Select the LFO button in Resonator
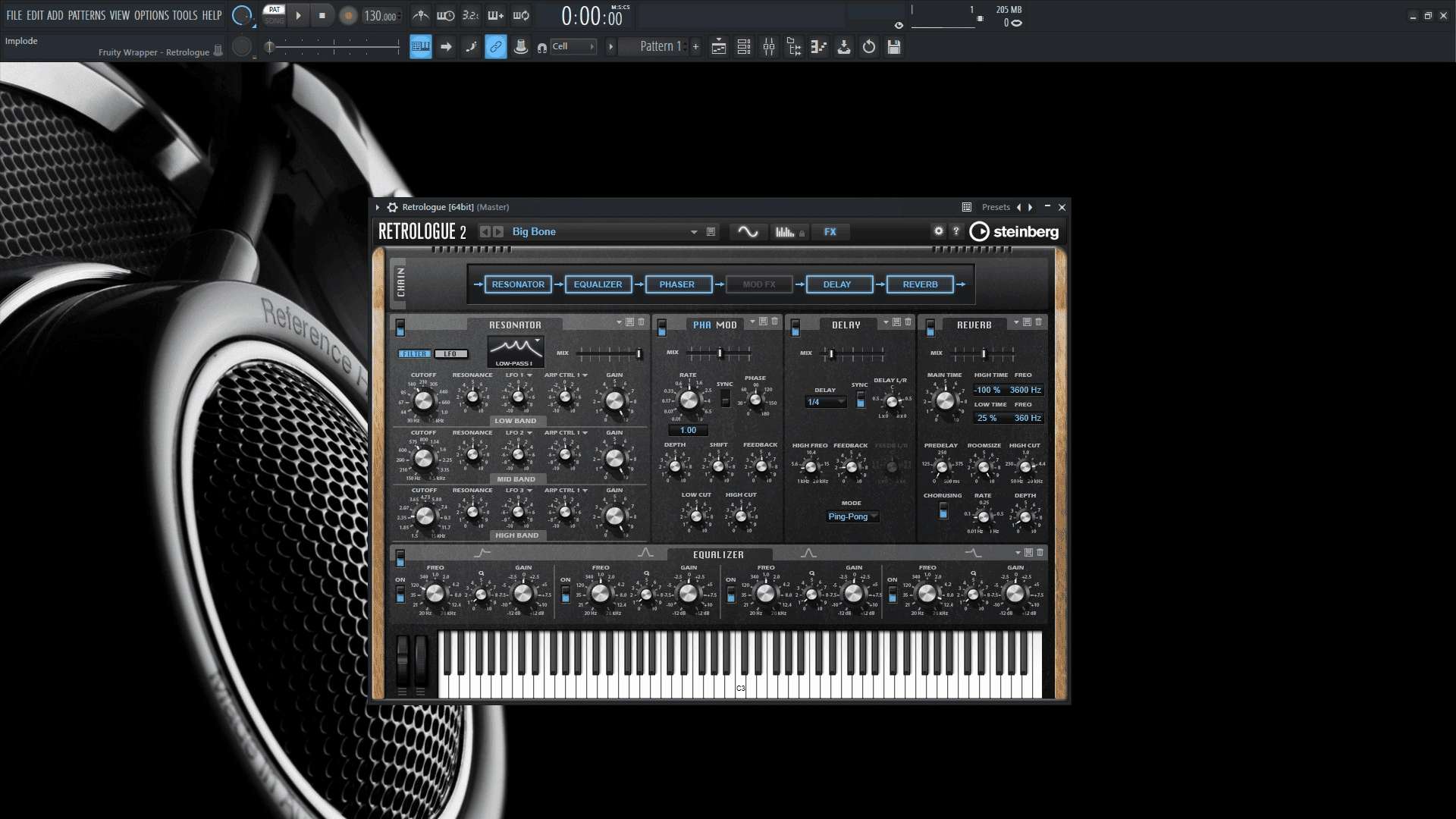 point(450,354)
